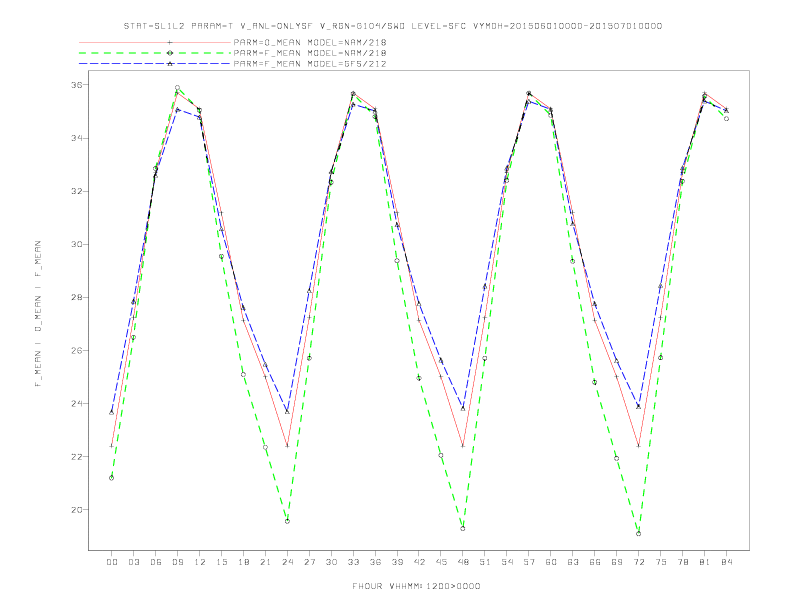The height and width of the screenshot is (612, 792).
Task: Click x-axis tick label 39
Action: [x=397, y=562]
